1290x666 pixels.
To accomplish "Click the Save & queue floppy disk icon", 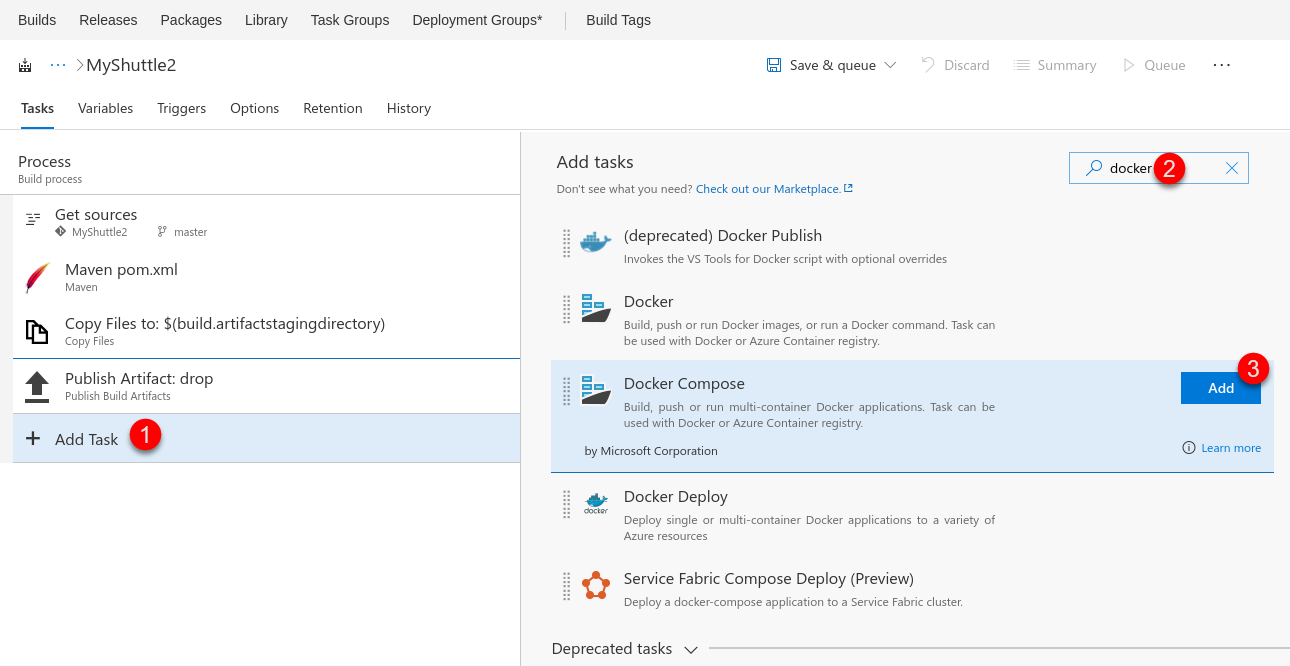I will click(x=774, y=65).
